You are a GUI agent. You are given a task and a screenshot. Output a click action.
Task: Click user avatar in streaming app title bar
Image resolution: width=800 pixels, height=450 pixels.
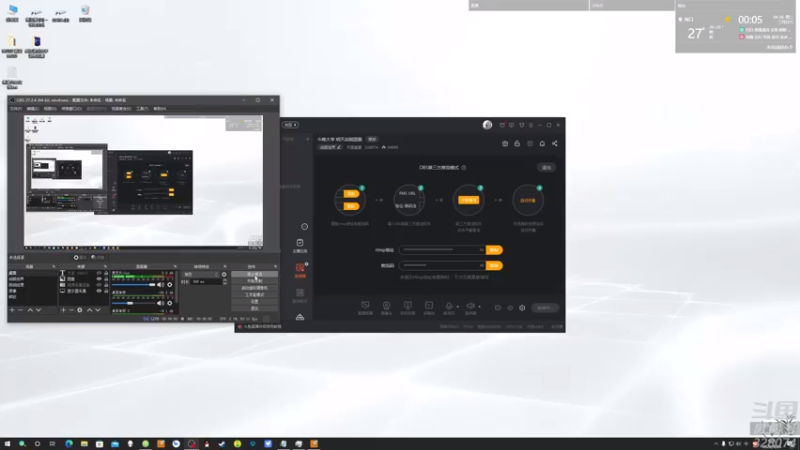click(487, 125)
